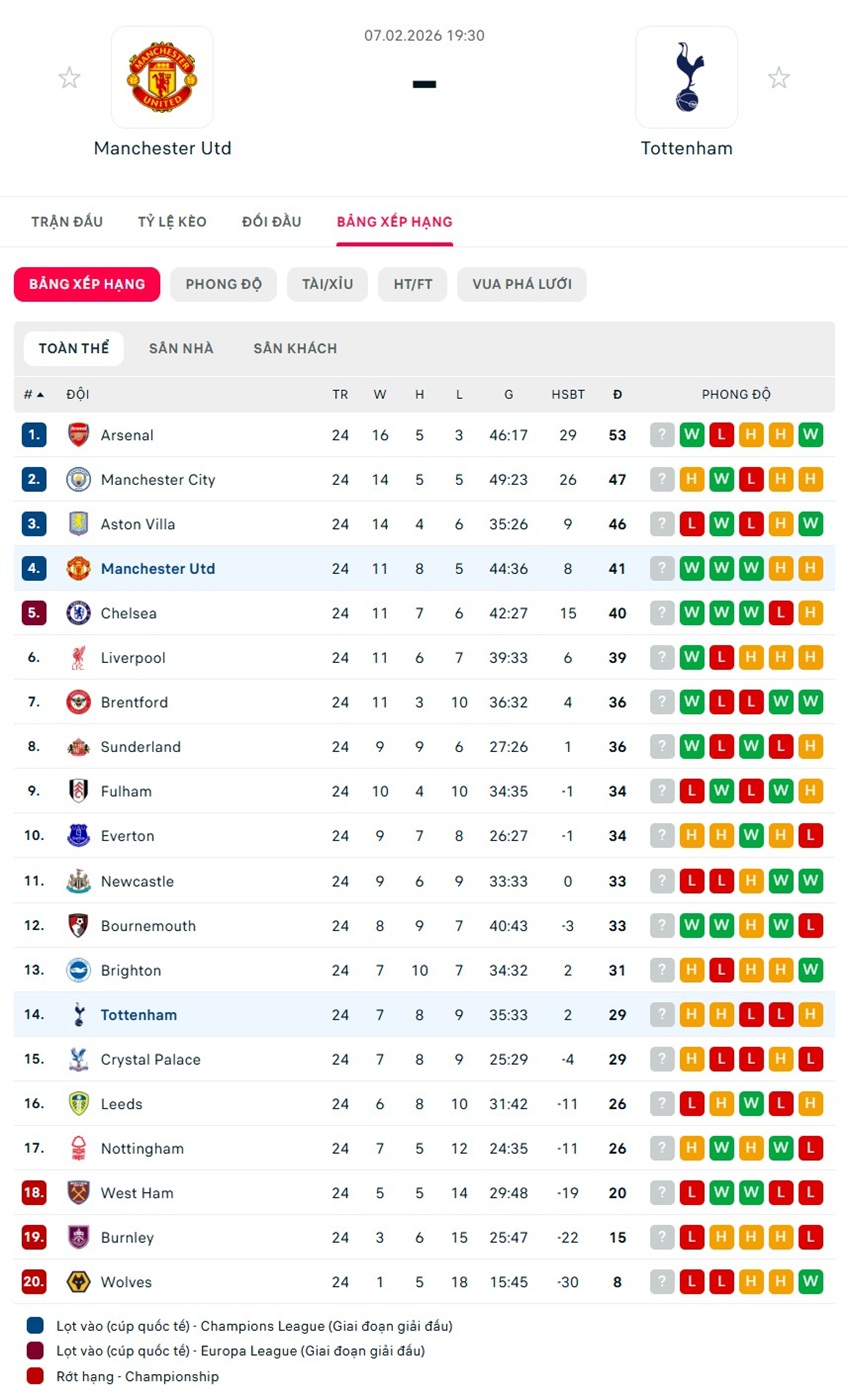The image size is (850, 1400).
Task: Click the Newcastle crest in the standings
Action: coord(78,881)
